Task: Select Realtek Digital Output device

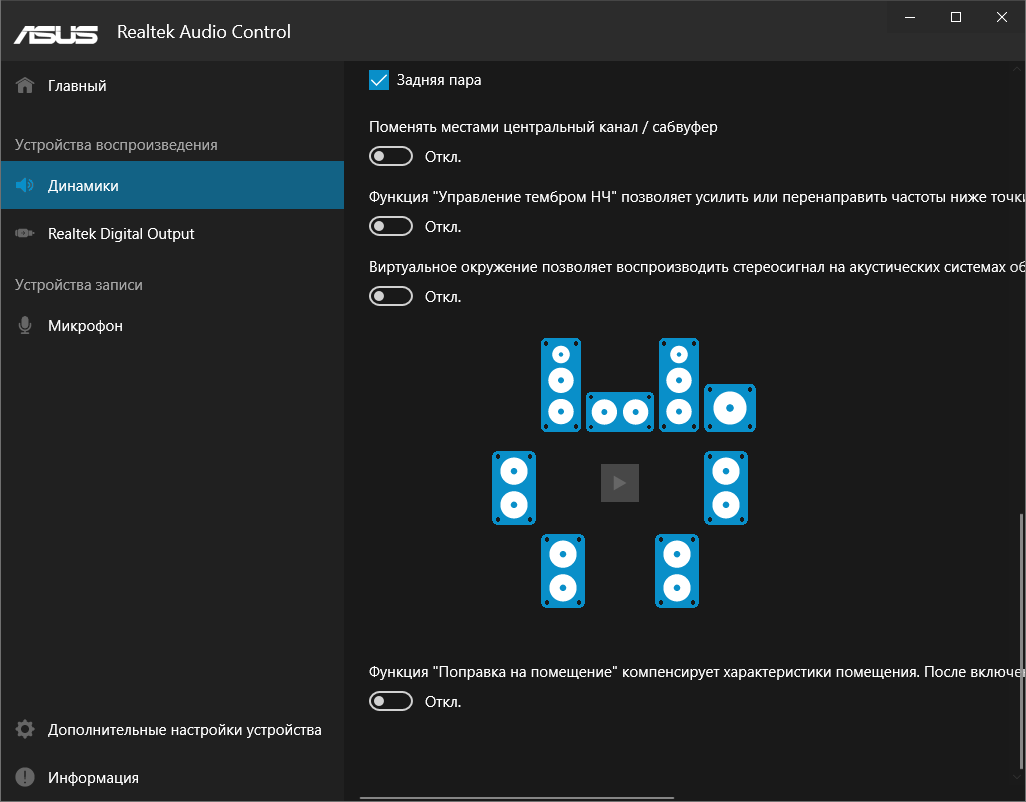Action: point(121,234)
